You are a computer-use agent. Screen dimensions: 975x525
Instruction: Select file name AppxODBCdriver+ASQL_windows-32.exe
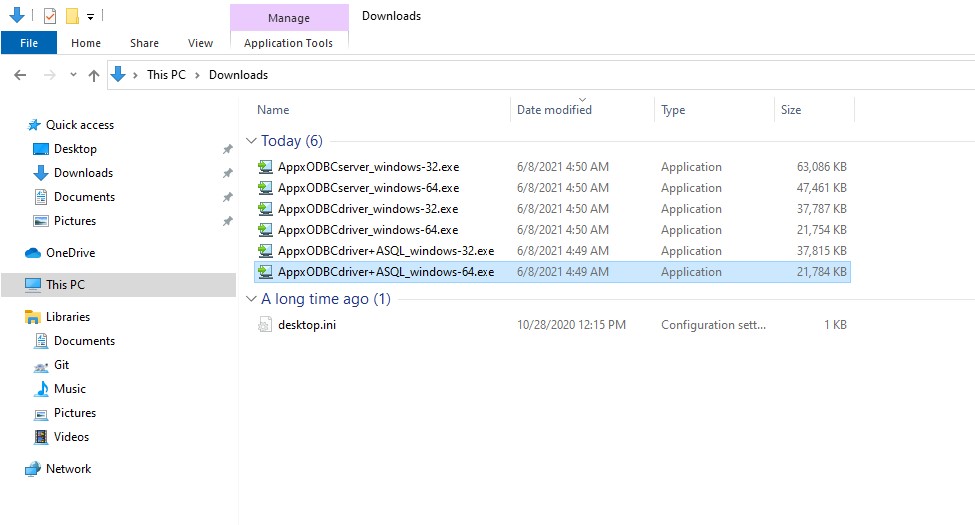point(386,251)
